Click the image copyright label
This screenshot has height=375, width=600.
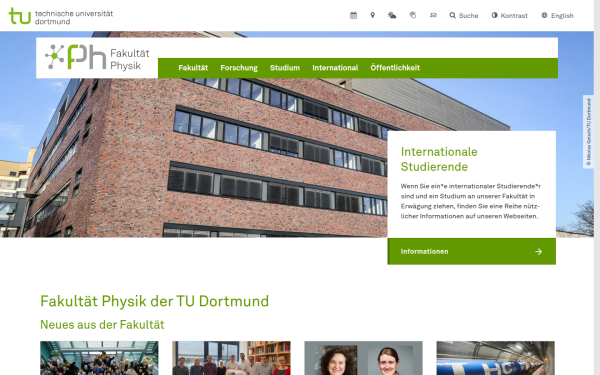[x=589, y=132]
